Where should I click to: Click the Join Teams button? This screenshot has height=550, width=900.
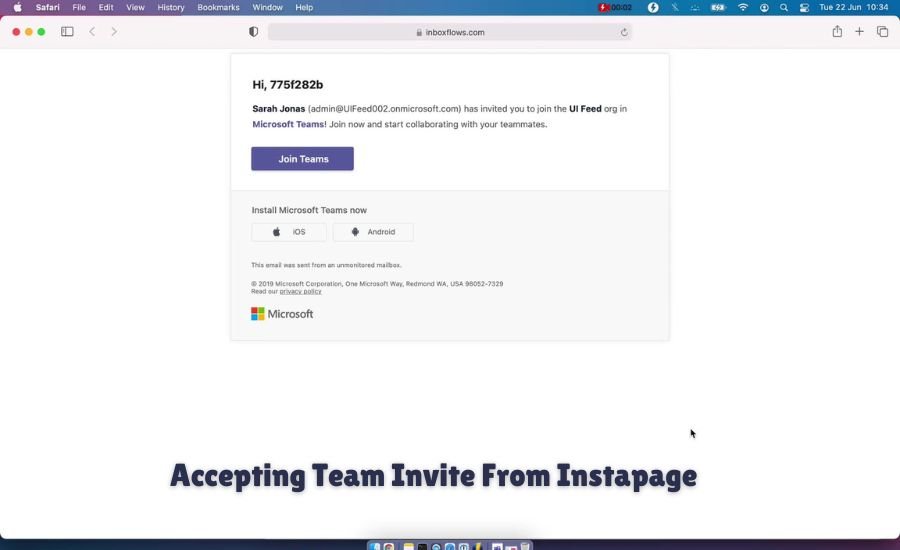(x=302, y=159)
